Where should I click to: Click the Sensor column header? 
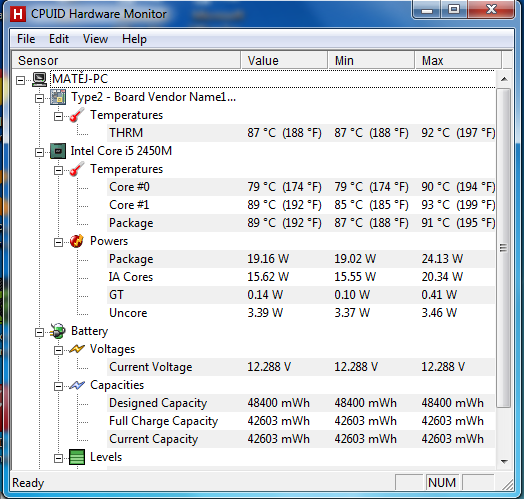(126, 60)
